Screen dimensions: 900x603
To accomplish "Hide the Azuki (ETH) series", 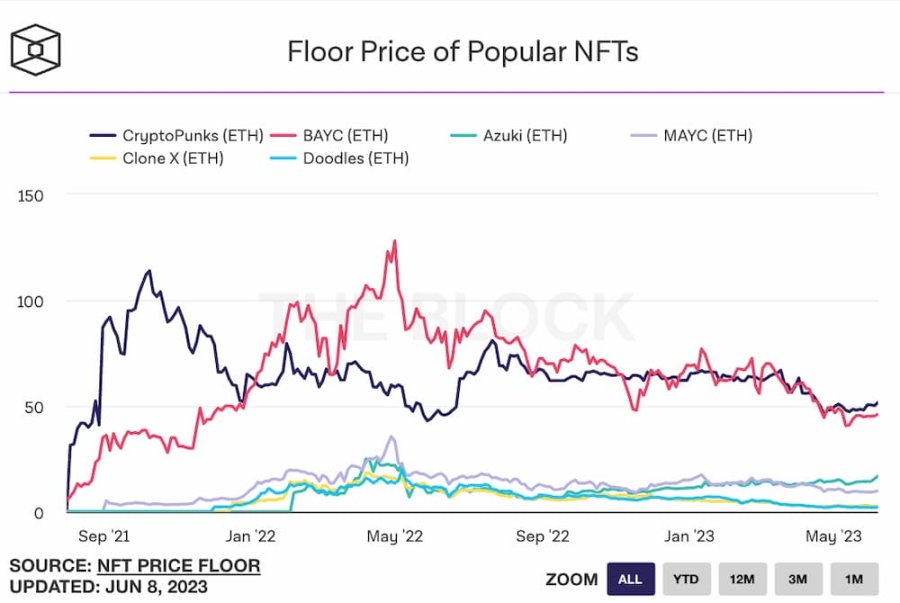I will [x=522, y=135].
